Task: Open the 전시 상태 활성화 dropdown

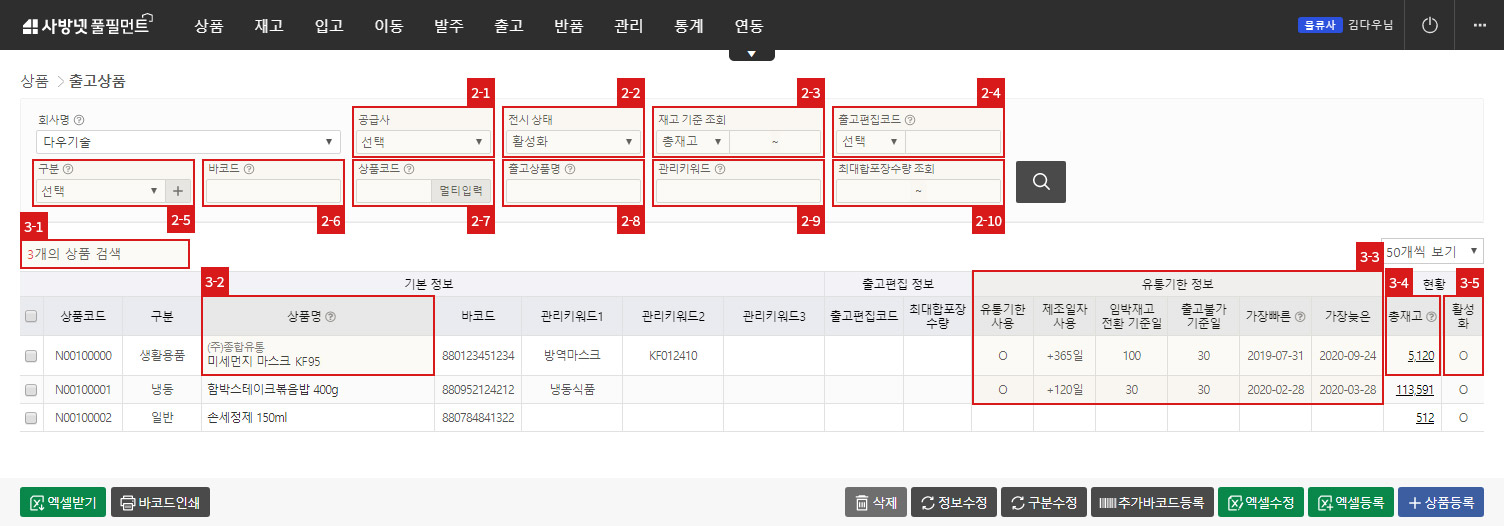Action: [573, 142]
